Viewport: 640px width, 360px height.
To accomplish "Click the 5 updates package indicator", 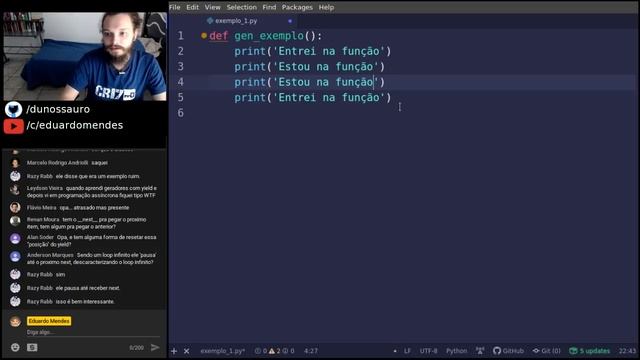I will [x=589, y=351].
